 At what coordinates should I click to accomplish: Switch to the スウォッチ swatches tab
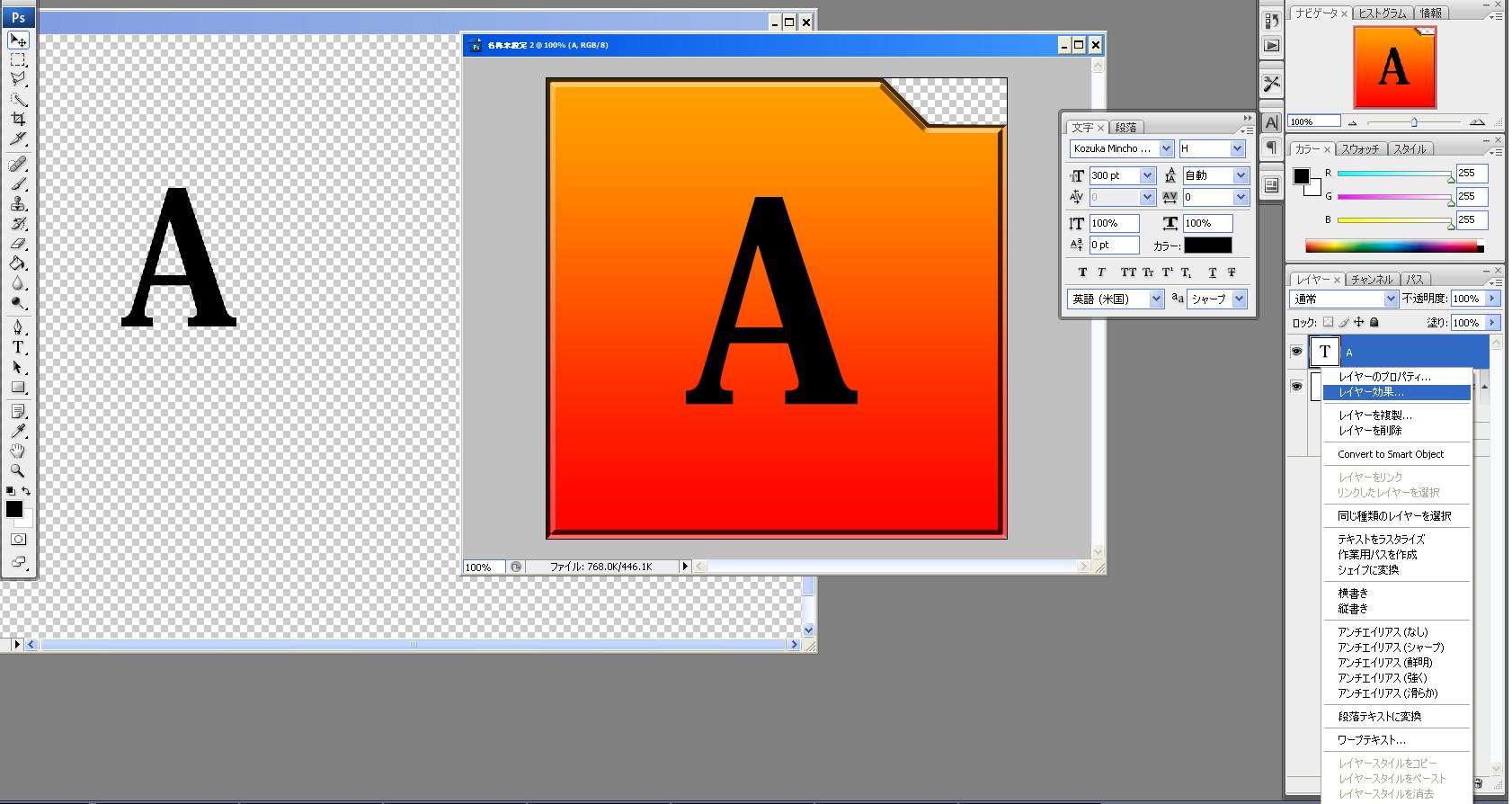[1360, 149]
